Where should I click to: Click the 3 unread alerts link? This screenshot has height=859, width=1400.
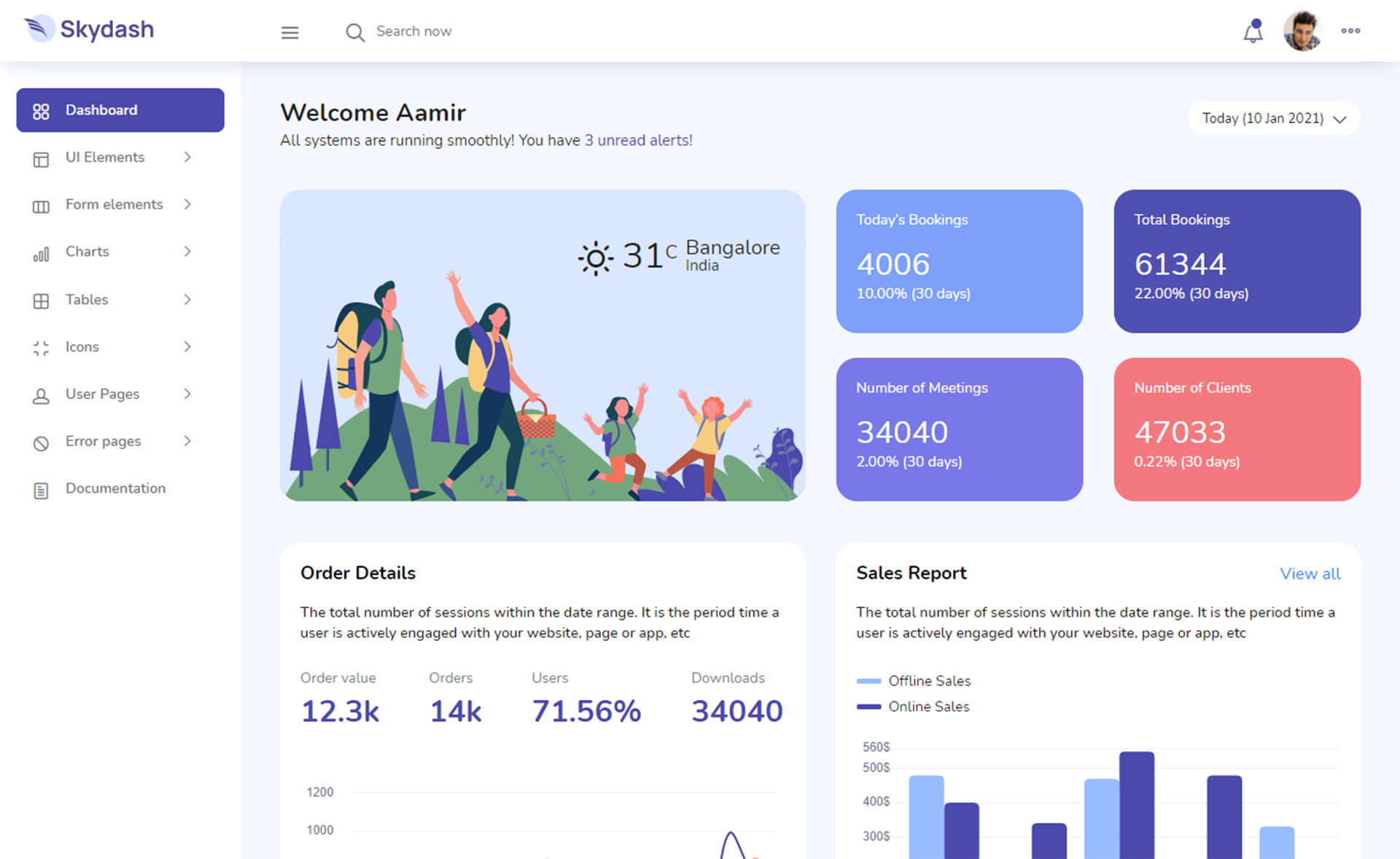638,140
